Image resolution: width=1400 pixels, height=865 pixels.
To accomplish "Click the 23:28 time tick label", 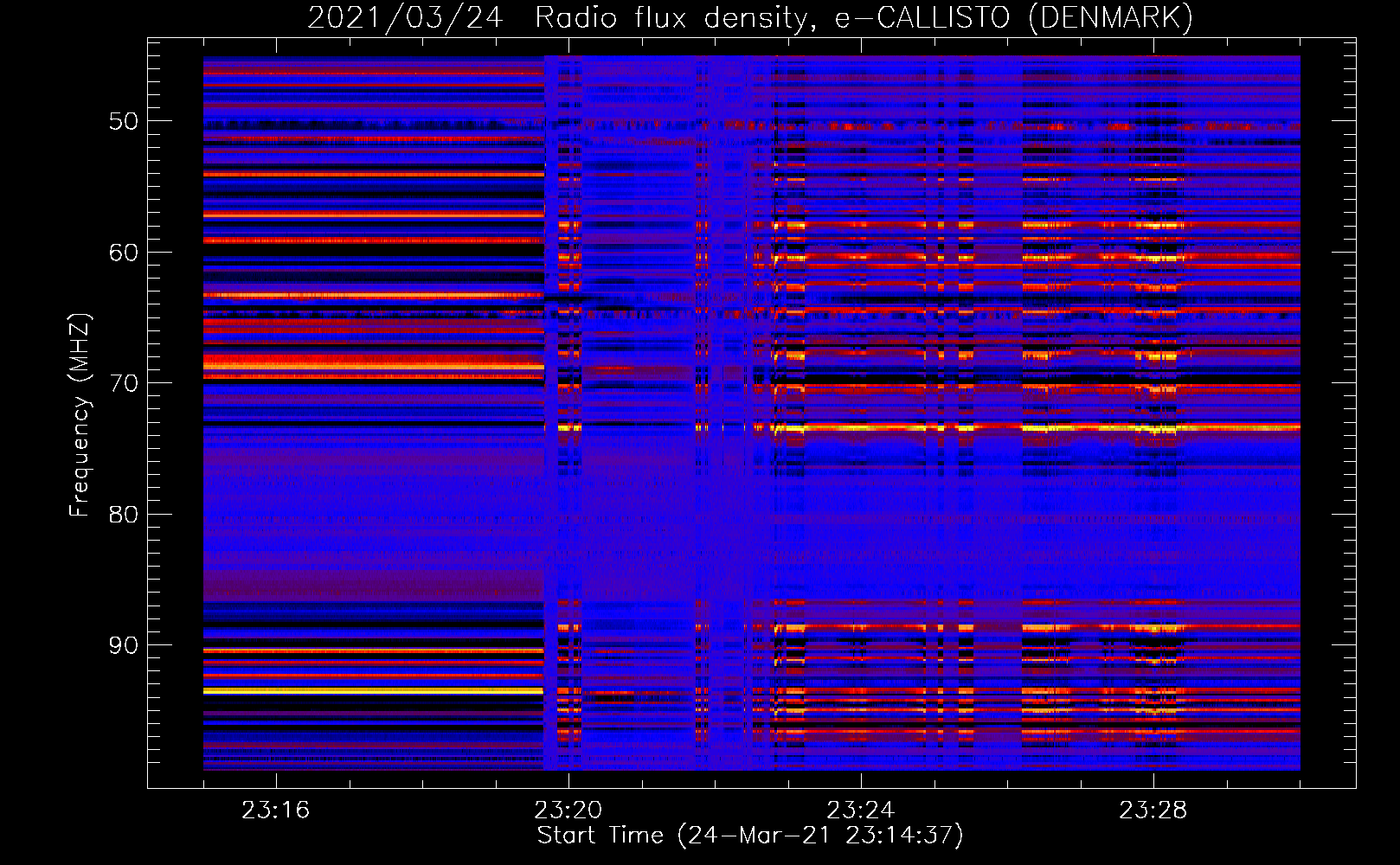I will click(x=1153, y=811).
